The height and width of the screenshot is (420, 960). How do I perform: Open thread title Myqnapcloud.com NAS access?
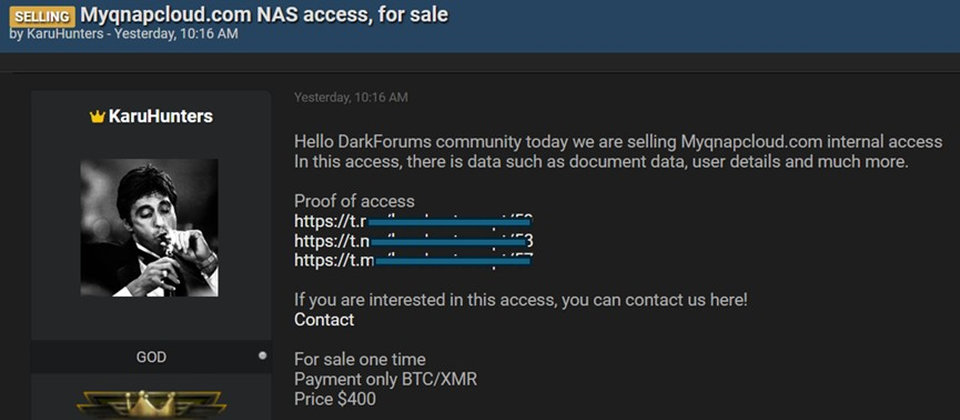pyautogui.click(x=264, y=15)
